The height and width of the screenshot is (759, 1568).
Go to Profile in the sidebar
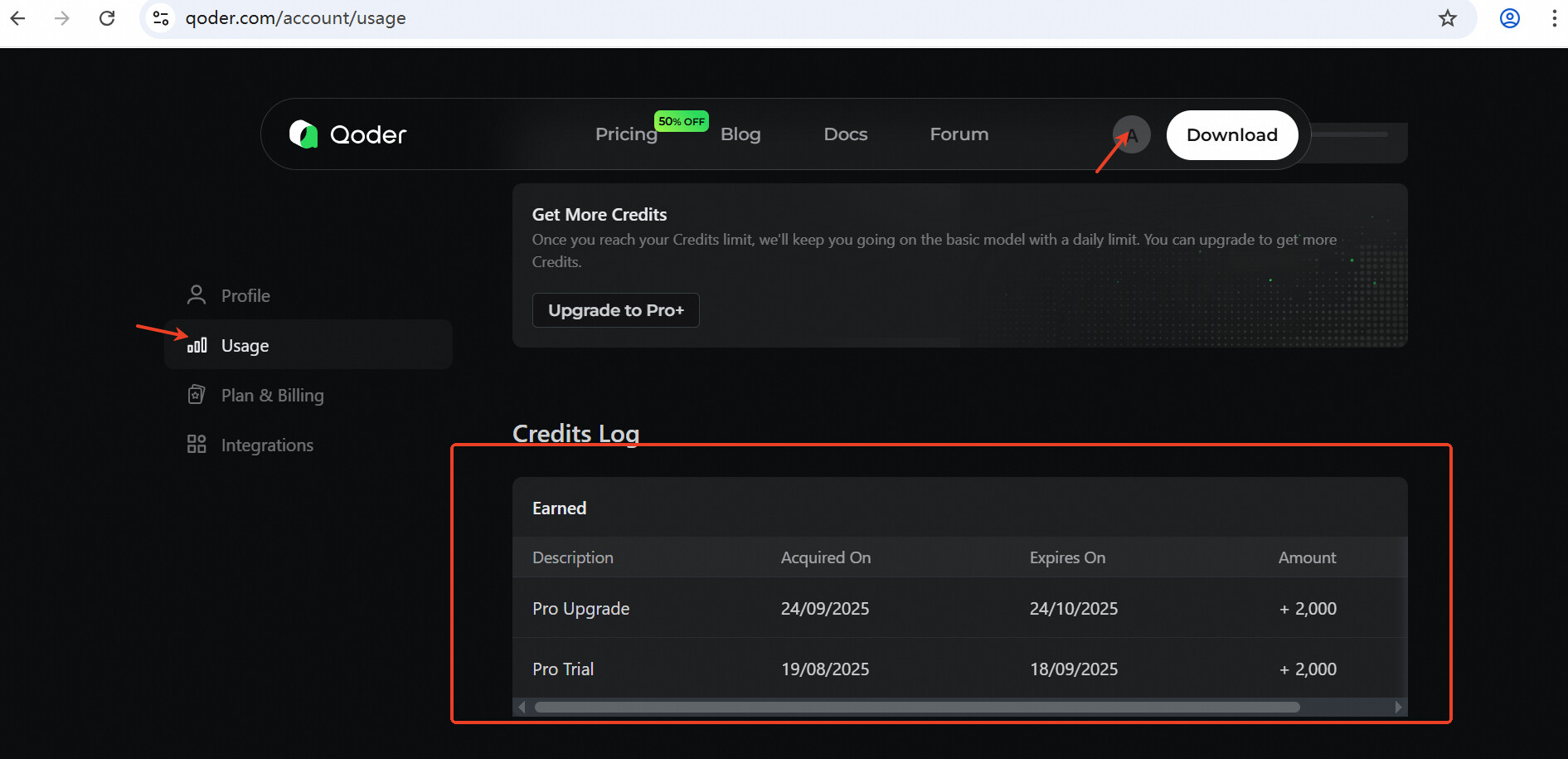[308, 295]
